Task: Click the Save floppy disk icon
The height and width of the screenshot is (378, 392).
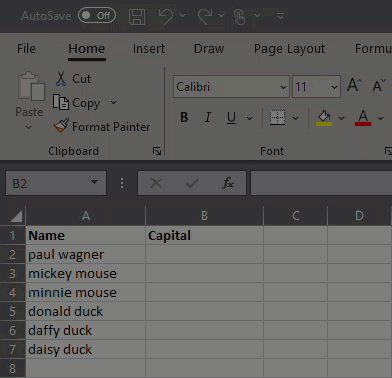Action: tap(137, 17)
